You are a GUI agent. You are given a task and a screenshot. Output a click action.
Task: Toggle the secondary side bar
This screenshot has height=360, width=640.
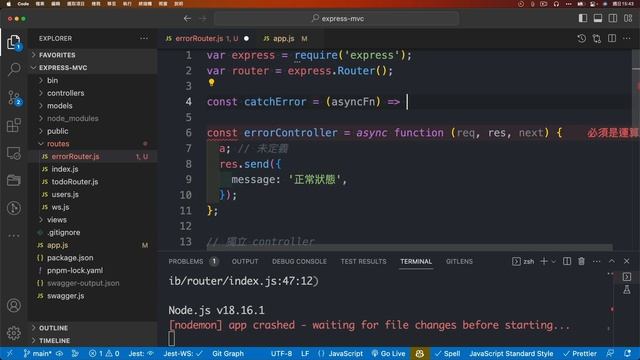coord(613,18)
